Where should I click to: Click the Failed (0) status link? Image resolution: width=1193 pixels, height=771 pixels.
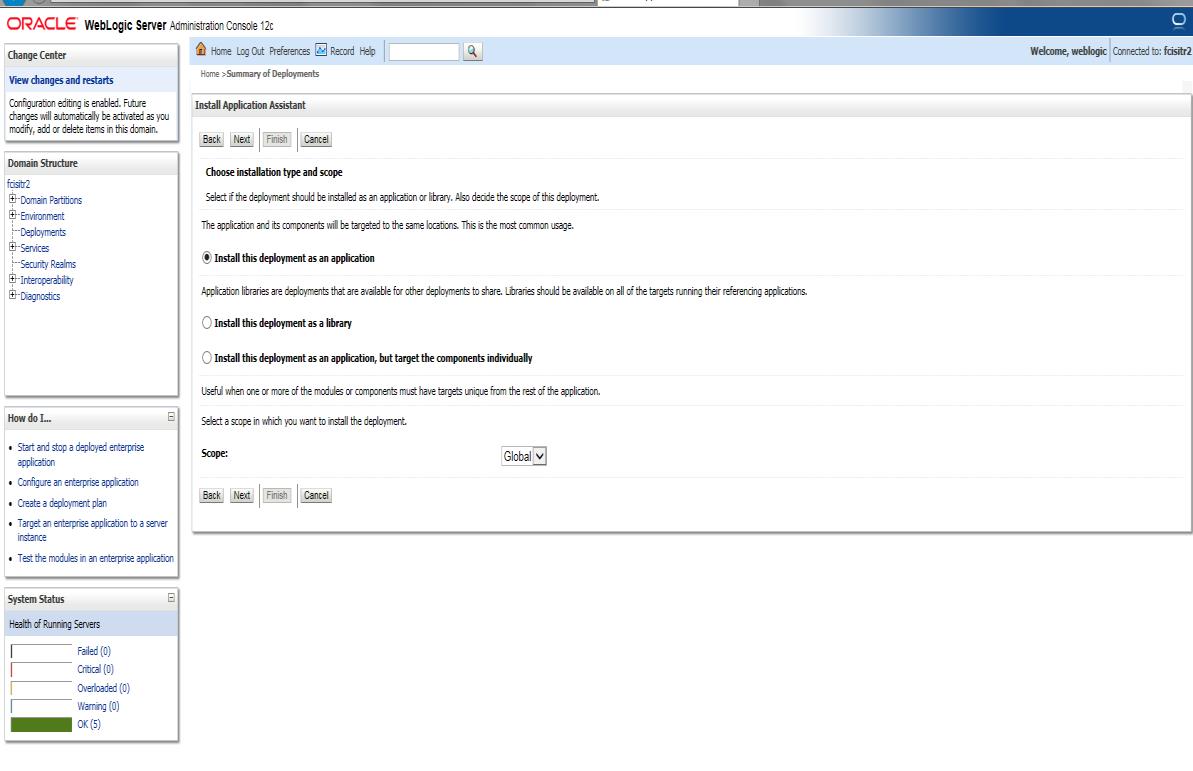coord(94,652)
